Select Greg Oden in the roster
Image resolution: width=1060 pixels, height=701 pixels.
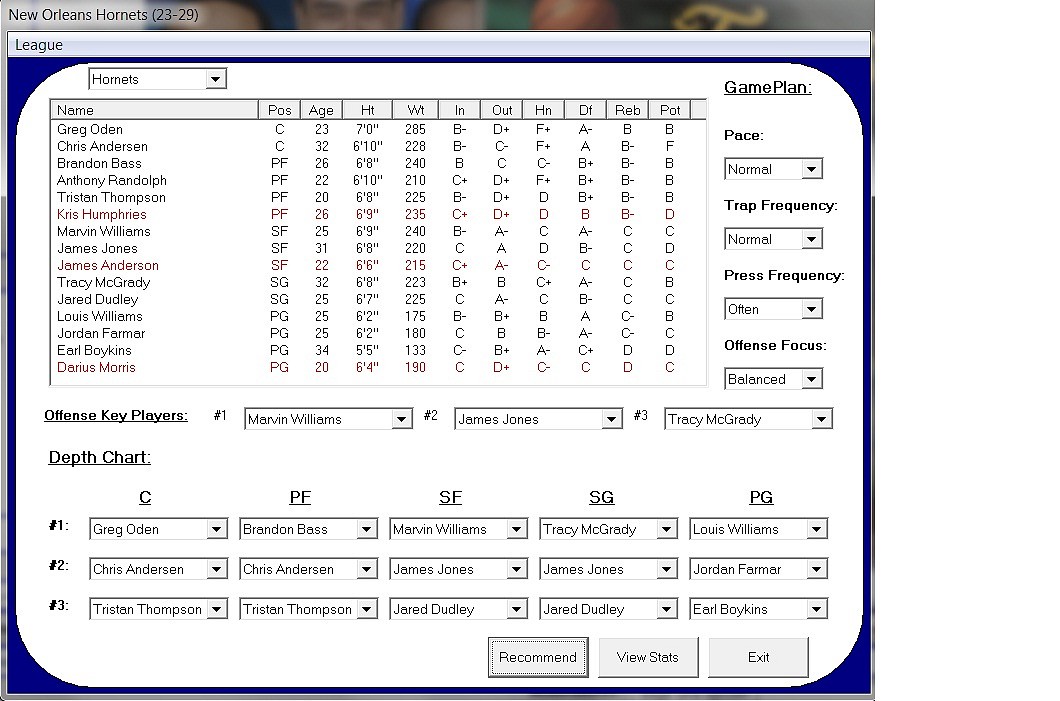pos(379,129)
